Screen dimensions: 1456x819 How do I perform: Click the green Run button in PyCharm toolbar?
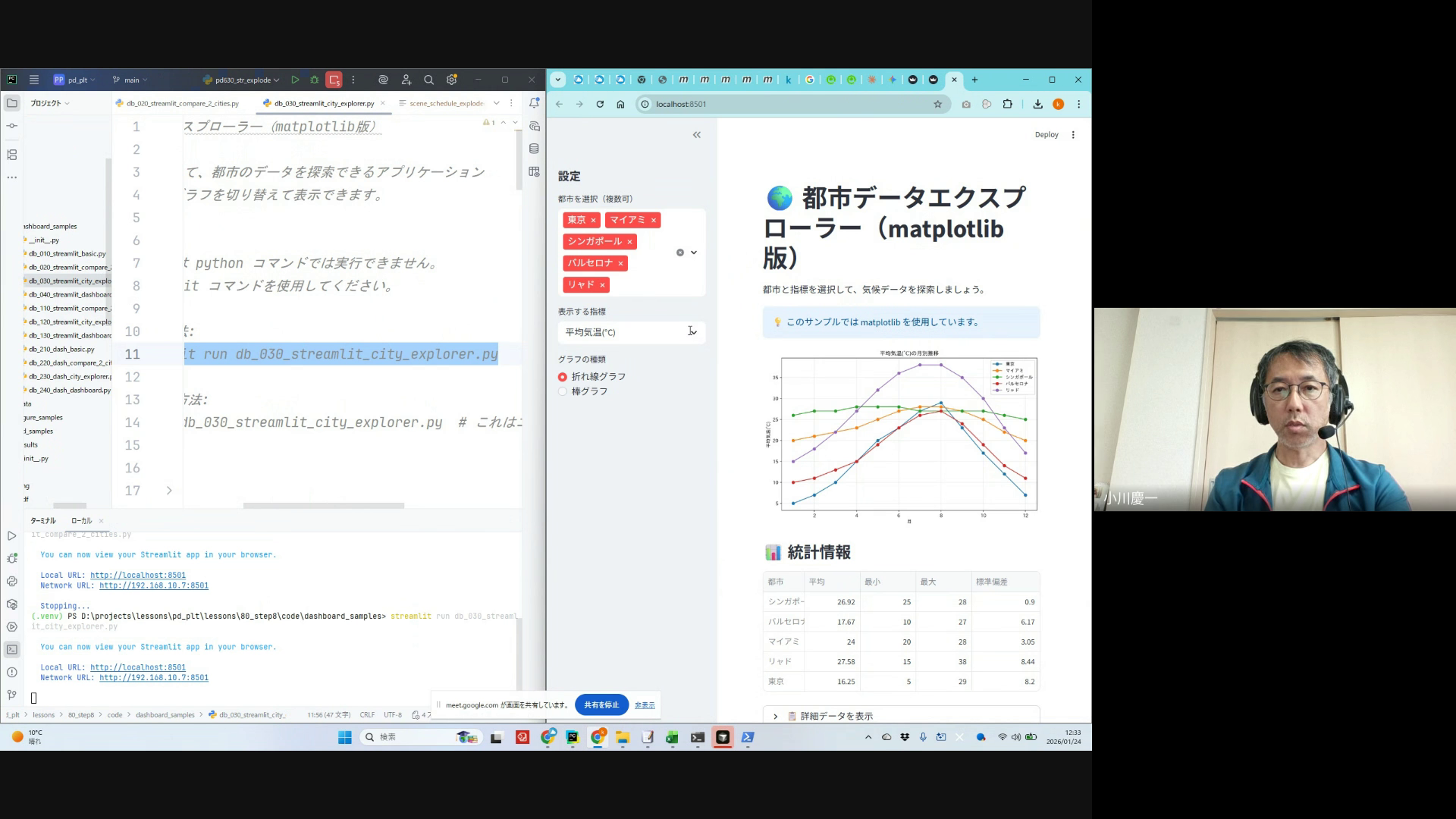click(295, 80)
